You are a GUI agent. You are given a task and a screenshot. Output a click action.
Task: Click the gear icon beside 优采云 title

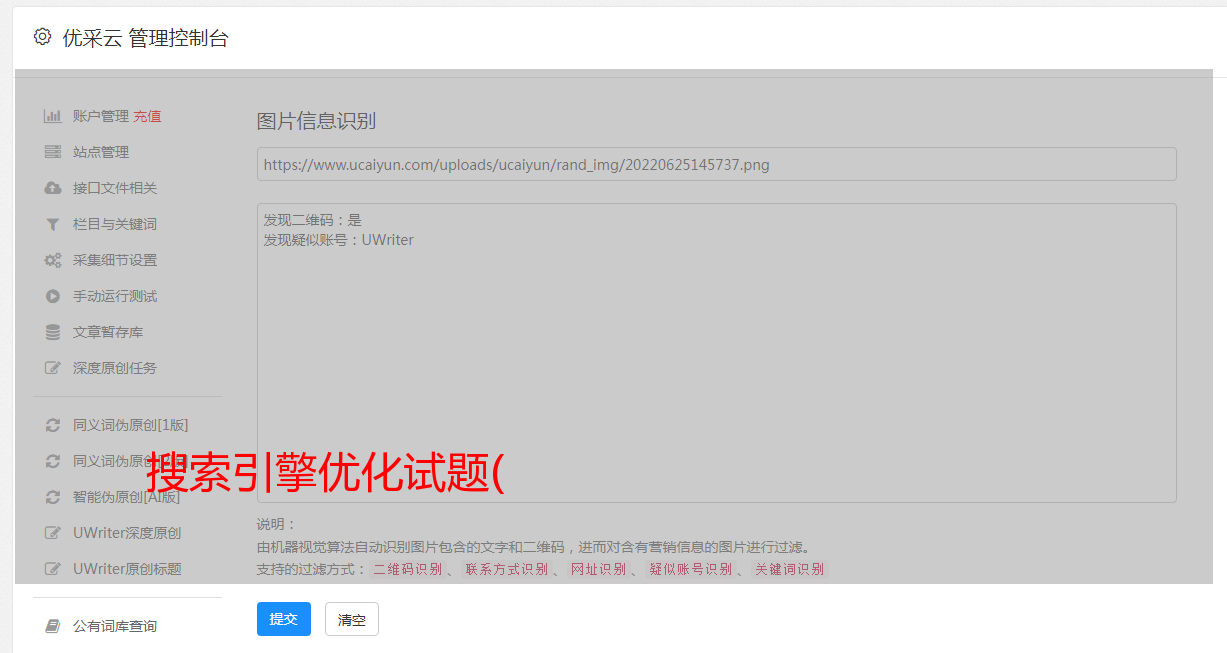click(x=42, y=37)
